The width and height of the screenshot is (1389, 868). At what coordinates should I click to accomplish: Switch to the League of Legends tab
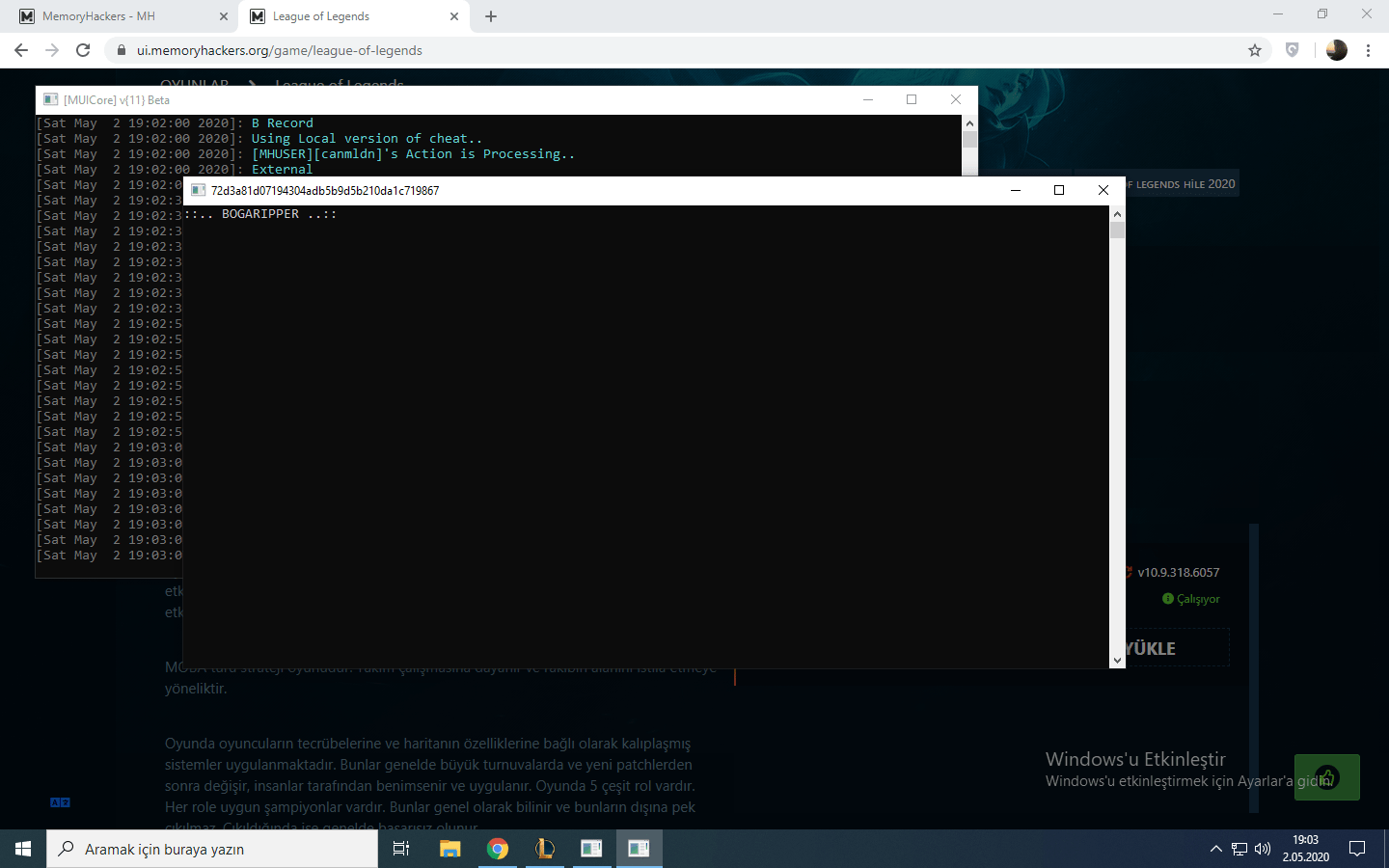pos(355,16)
